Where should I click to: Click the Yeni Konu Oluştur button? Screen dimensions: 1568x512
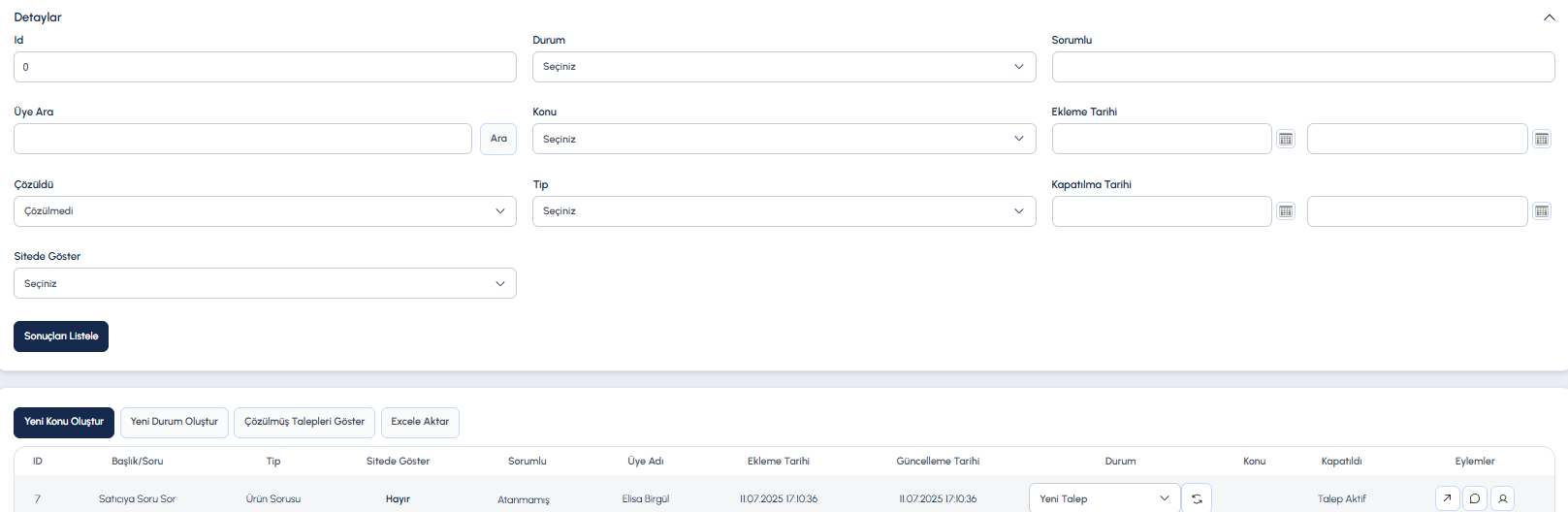tap(64, 423)
